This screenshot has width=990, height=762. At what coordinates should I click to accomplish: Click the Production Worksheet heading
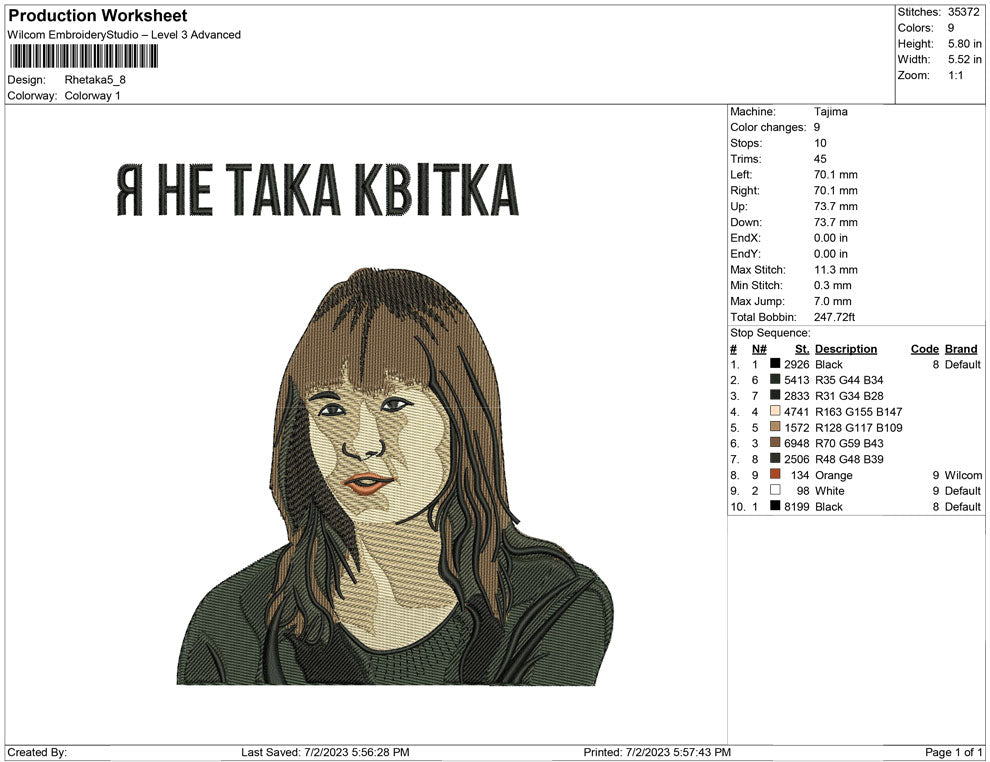97,16
